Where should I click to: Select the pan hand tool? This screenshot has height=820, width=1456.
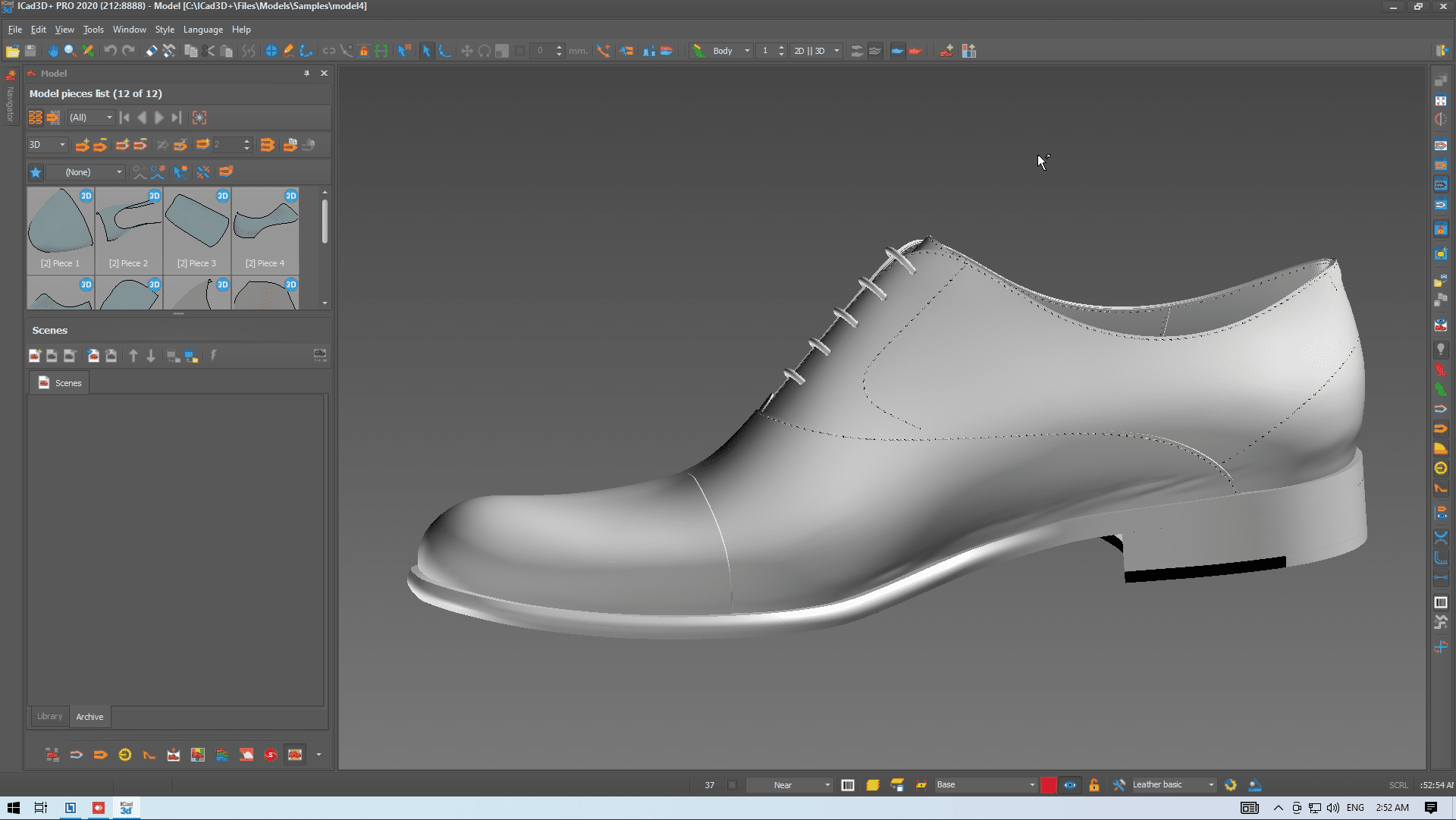tap(52, 51)
